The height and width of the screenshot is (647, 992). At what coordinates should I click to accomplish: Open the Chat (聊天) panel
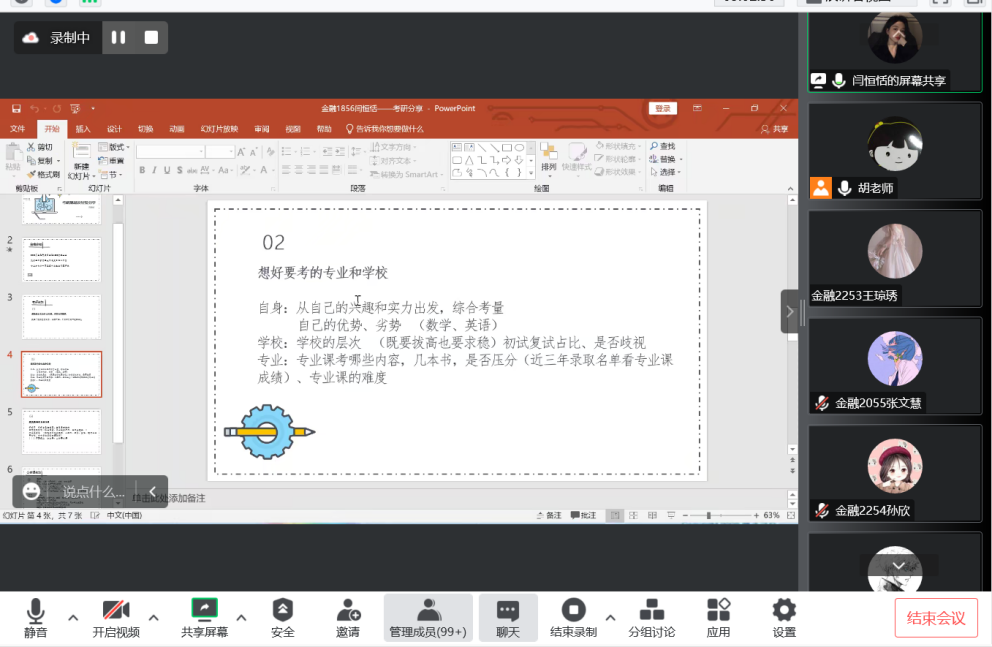click(508, 610)
